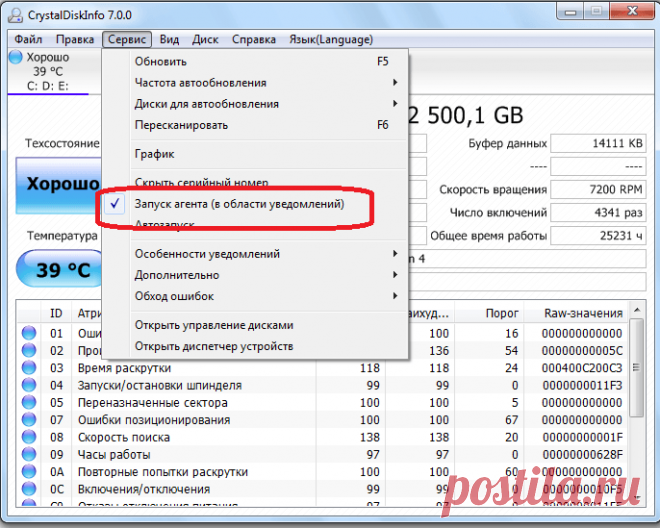
Task: Open the Язык(Language) menu
Action: point(331,40)
